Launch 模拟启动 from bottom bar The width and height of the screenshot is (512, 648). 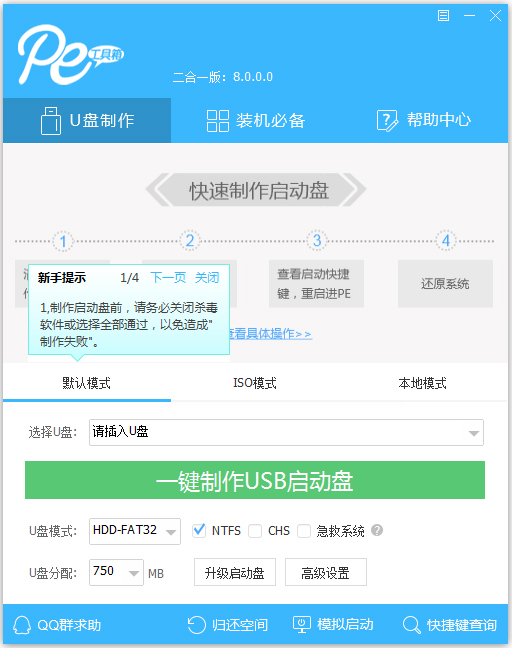click(333, 625)
